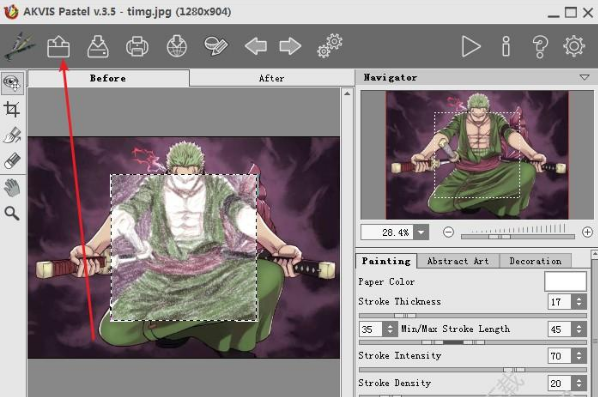
Task: Run processing with the play button
Action: click(x=471, y=47)
